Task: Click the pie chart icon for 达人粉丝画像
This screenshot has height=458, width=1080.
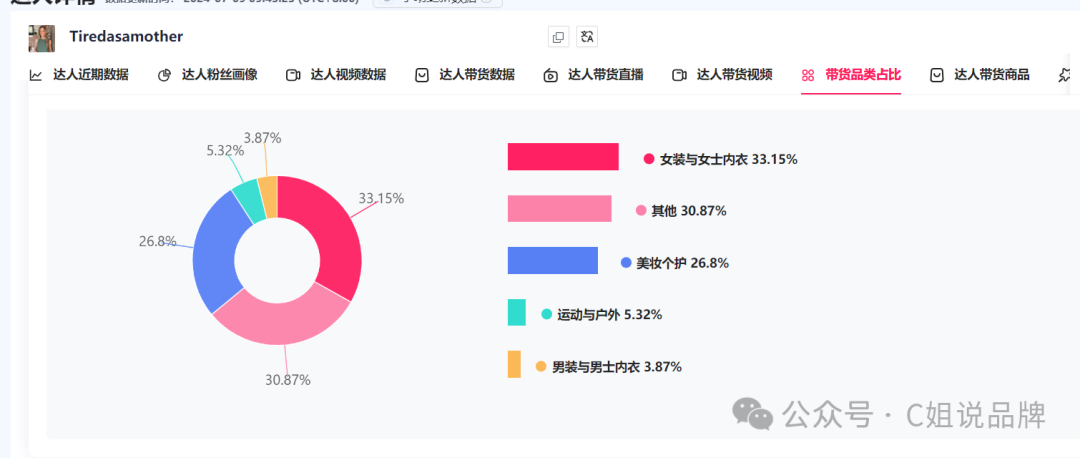Action: [x=164, y=75]
